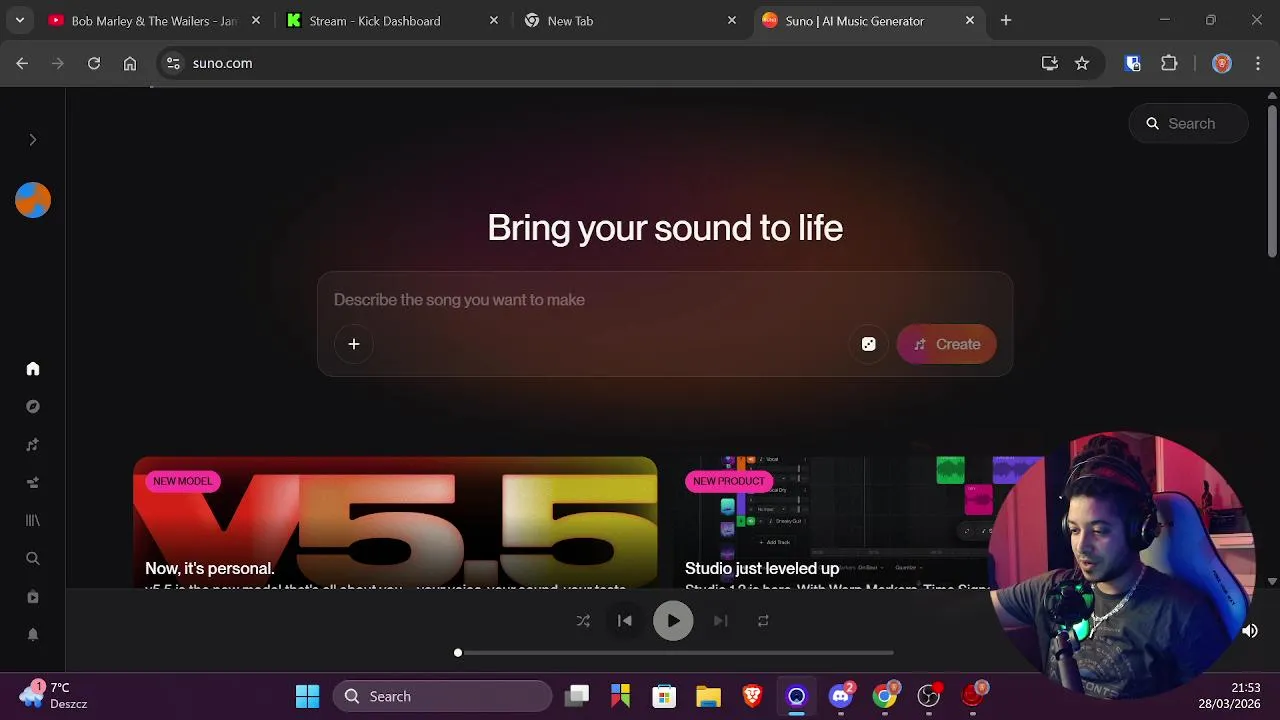1280x720 pixels.
Task: Click the suno.com address bar
Action: (x=610, y=63)
